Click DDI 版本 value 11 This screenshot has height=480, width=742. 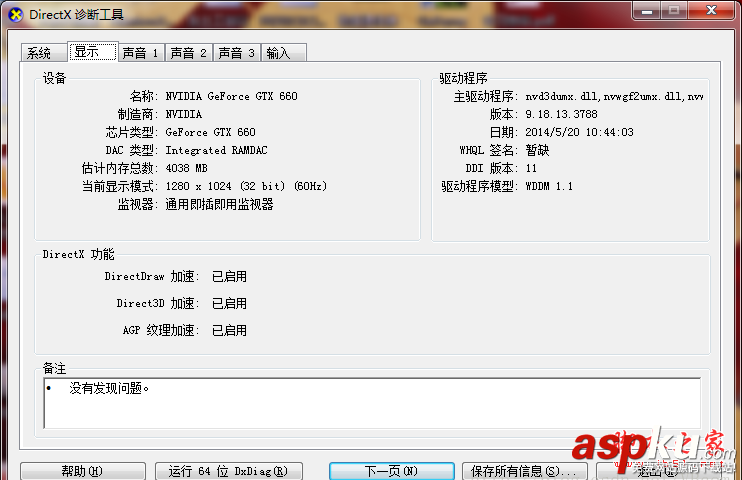pyautogui.click(x=531, y=168)
